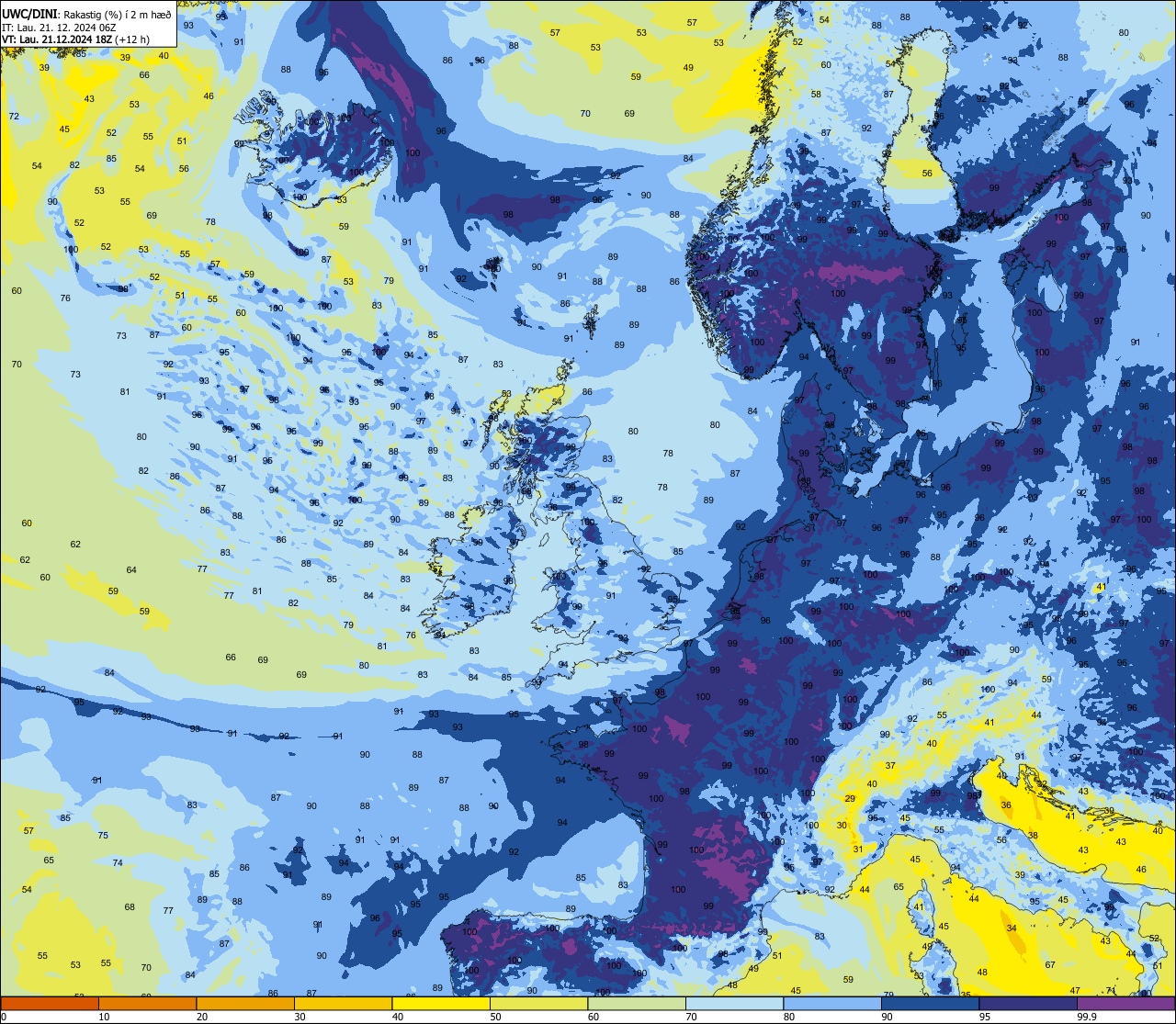Image resolution: width=1176 pixels, height=1024 pixels.
Task: Click the title text 'UWC/DINI: Rakastig (%) í 2 m hæð'
Action: point(86,15)
